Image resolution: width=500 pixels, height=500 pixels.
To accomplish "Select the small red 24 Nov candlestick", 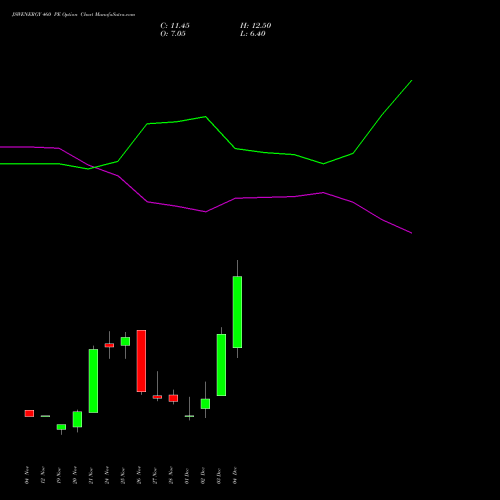I will point(109,345).
